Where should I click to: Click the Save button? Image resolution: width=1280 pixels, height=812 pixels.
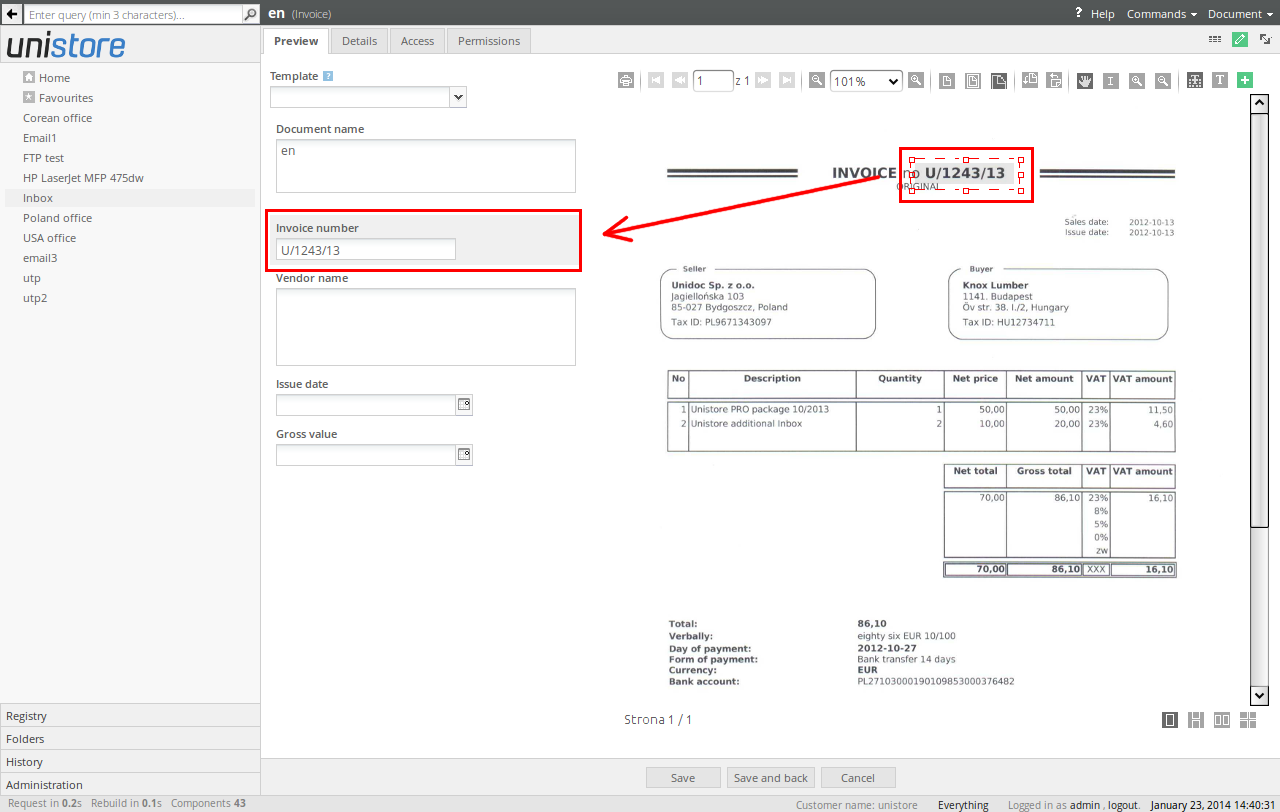coord(683,778)
